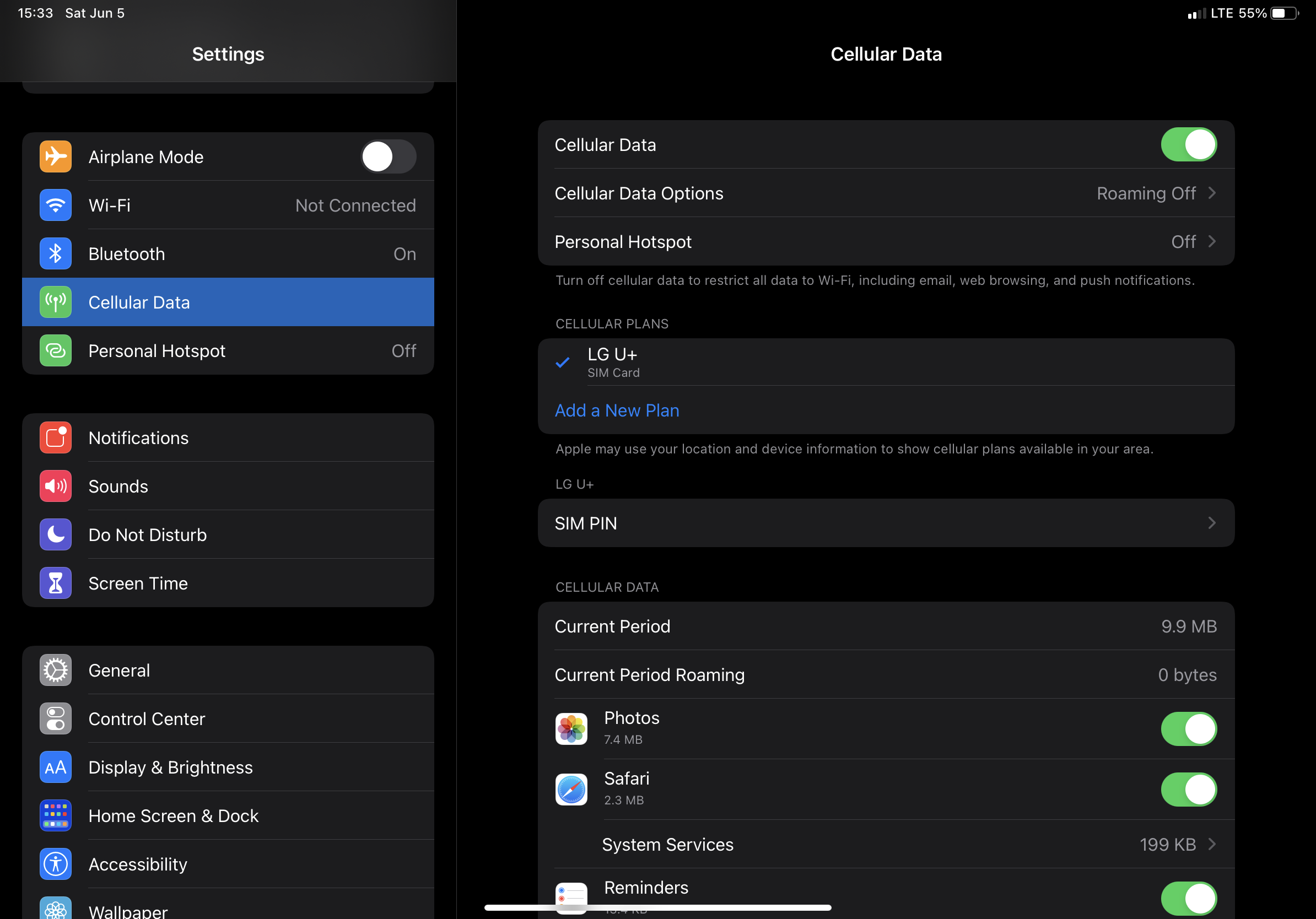Disable cellular data for Photos

tap(1188, 729)
